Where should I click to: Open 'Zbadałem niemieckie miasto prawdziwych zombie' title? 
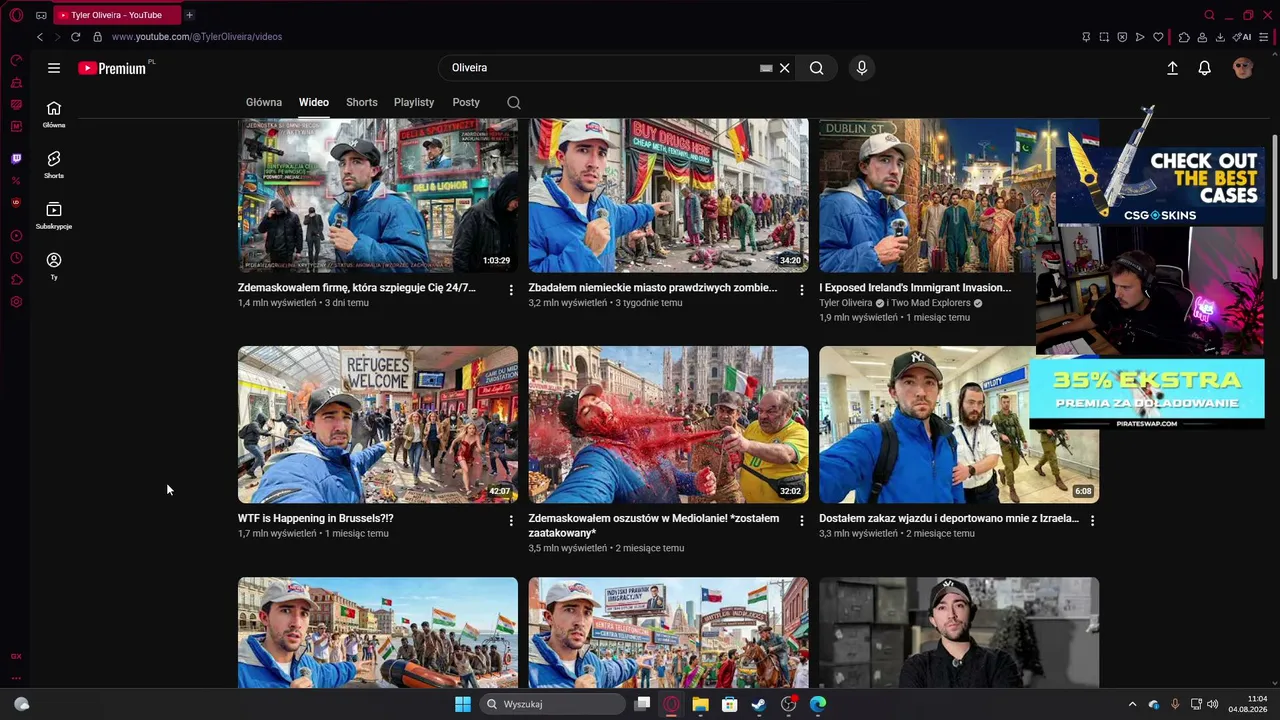click(653, 288)
